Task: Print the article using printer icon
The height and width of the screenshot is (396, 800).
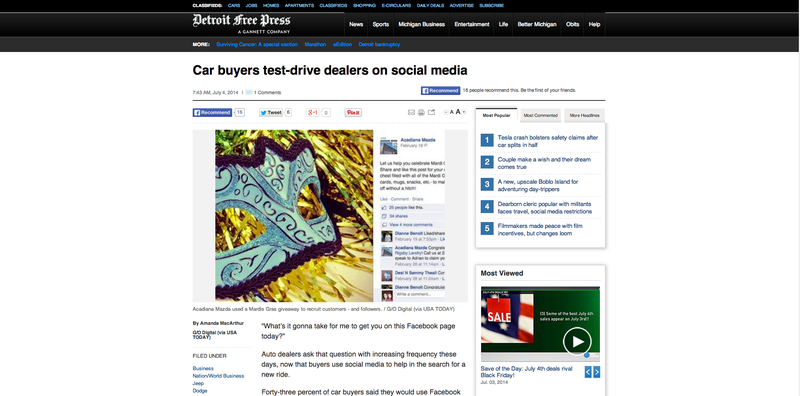Action: pyautogui.click(x=421, y=112)
